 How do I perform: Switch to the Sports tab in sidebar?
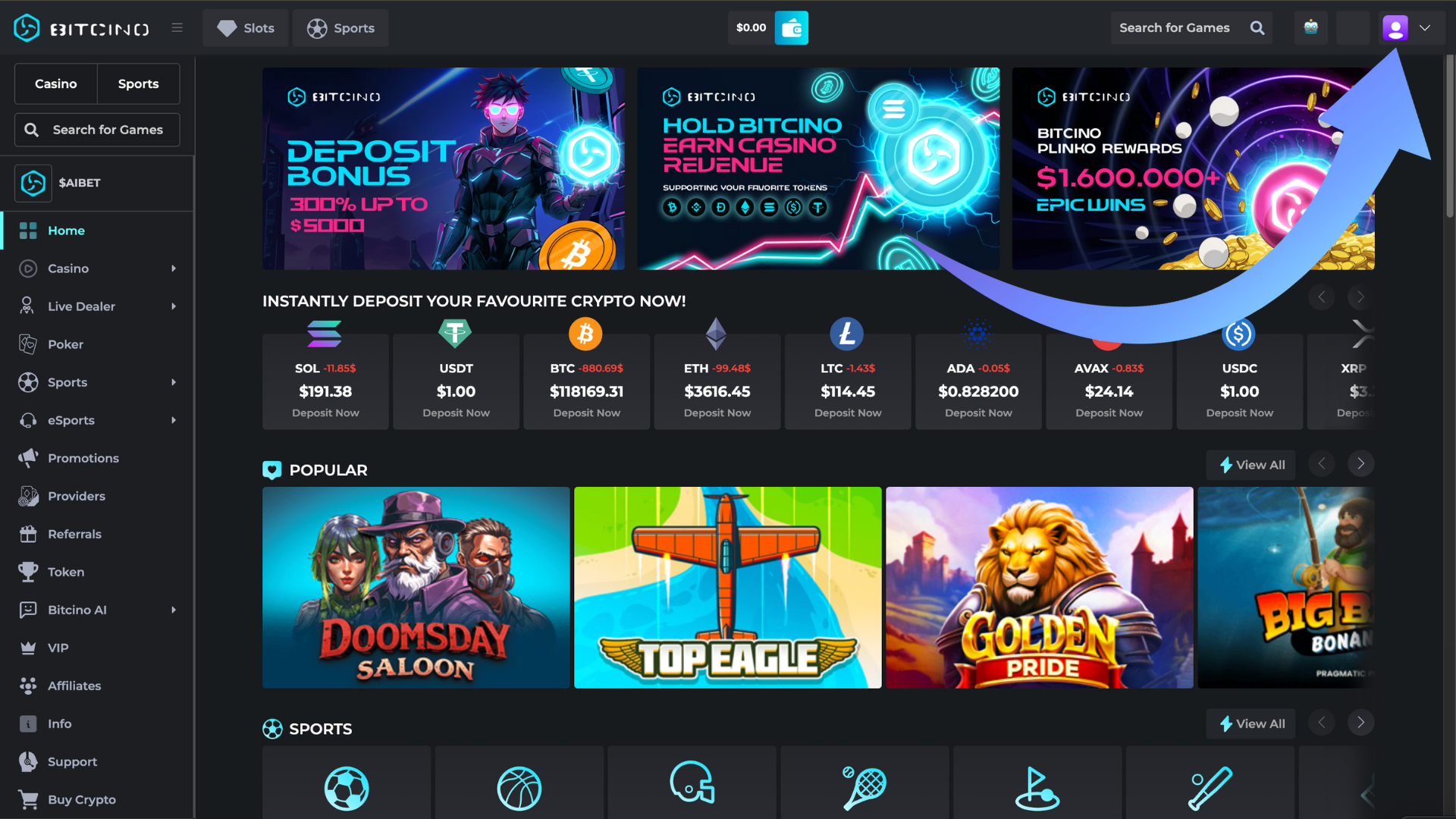[x=138, y=83]
